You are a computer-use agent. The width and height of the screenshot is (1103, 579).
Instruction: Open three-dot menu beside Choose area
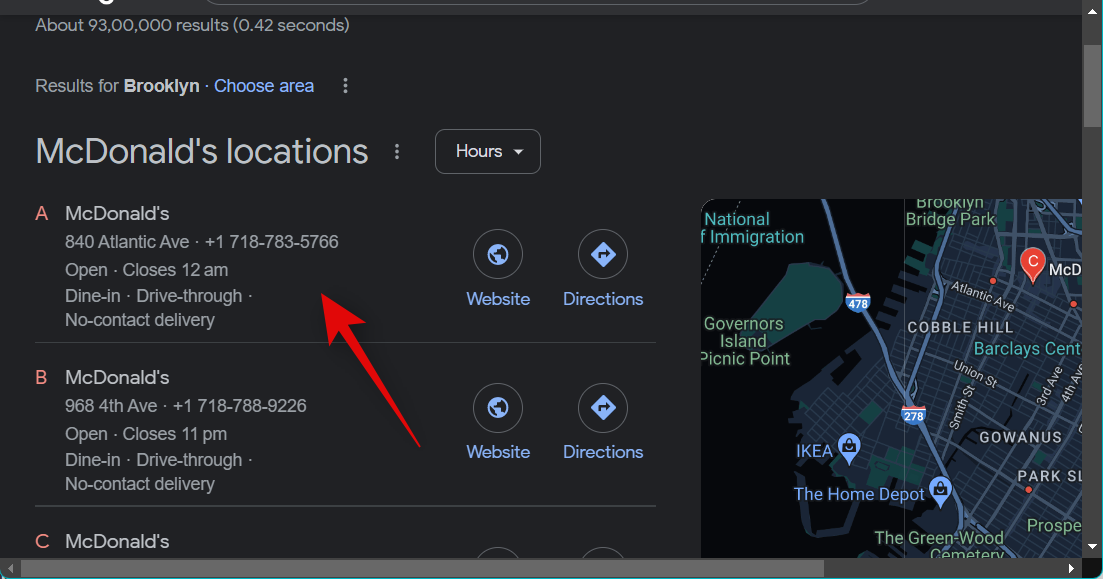(x=345, y=86)
